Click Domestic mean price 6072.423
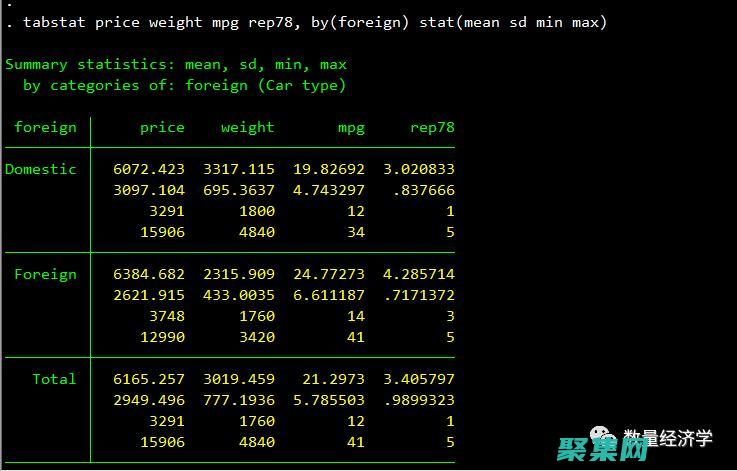Image resolution: width=737 pixels, height=471 pixels. [149, 169]
